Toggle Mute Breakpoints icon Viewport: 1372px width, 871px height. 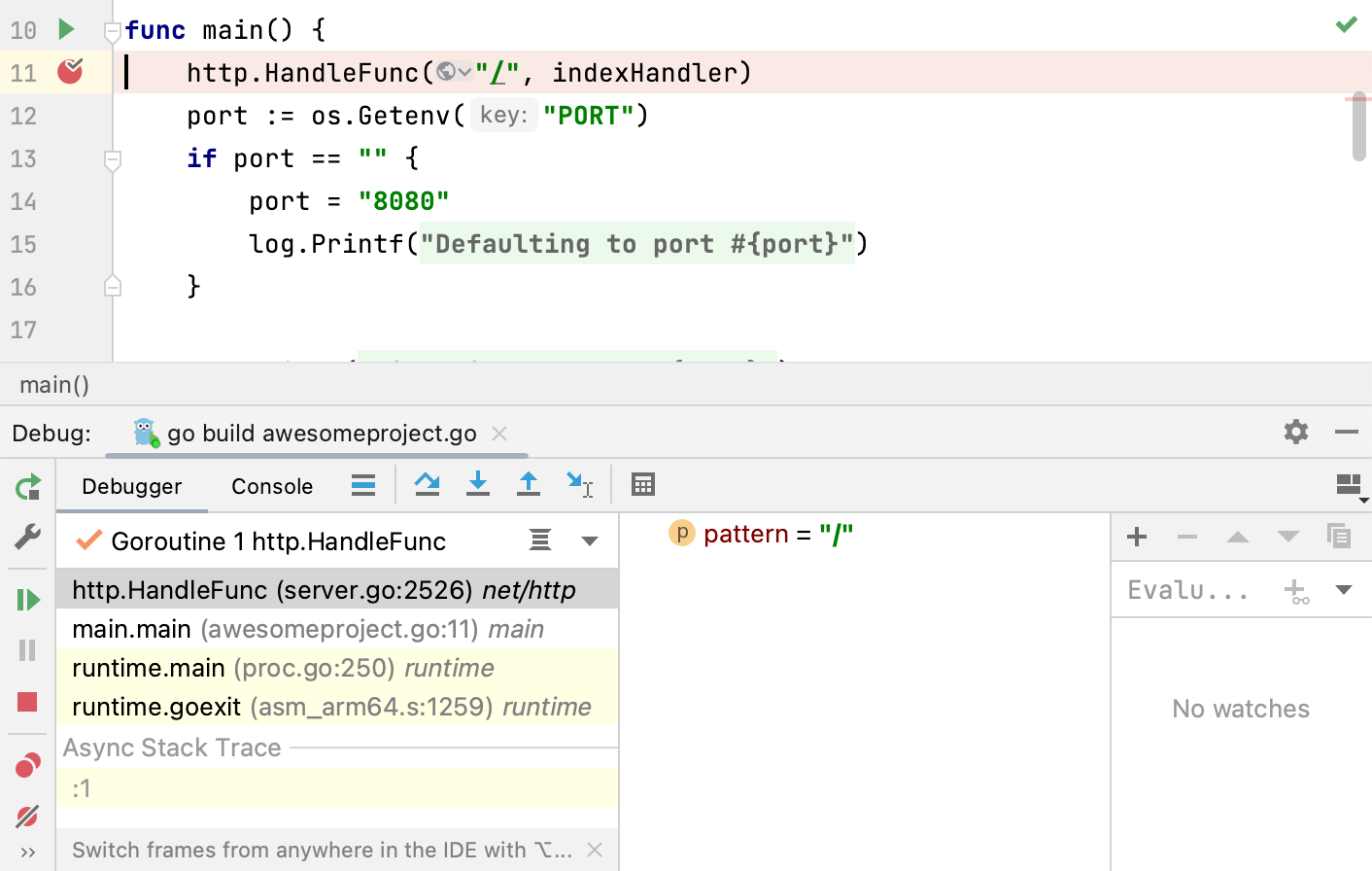point(27,817)
